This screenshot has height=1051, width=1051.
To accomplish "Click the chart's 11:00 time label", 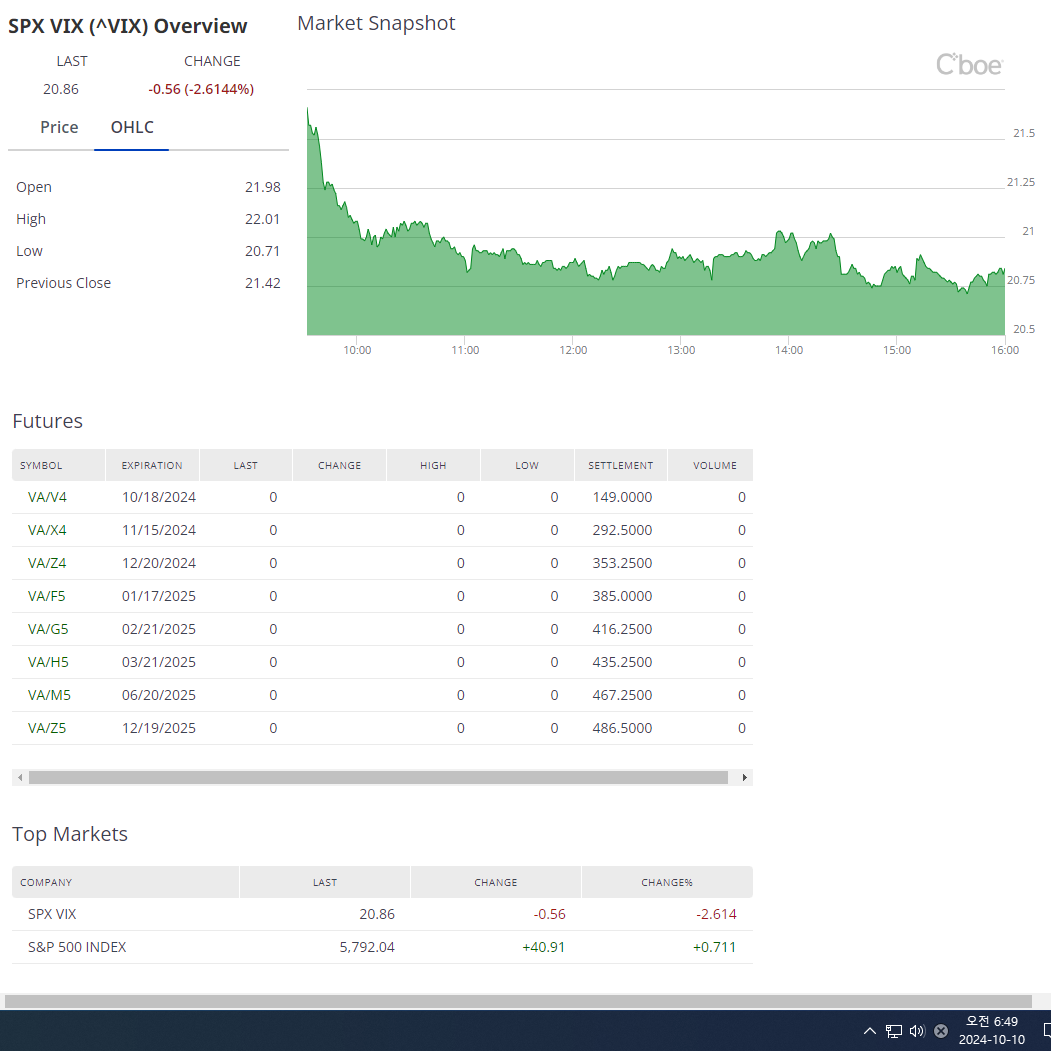I will click(465, 350).
